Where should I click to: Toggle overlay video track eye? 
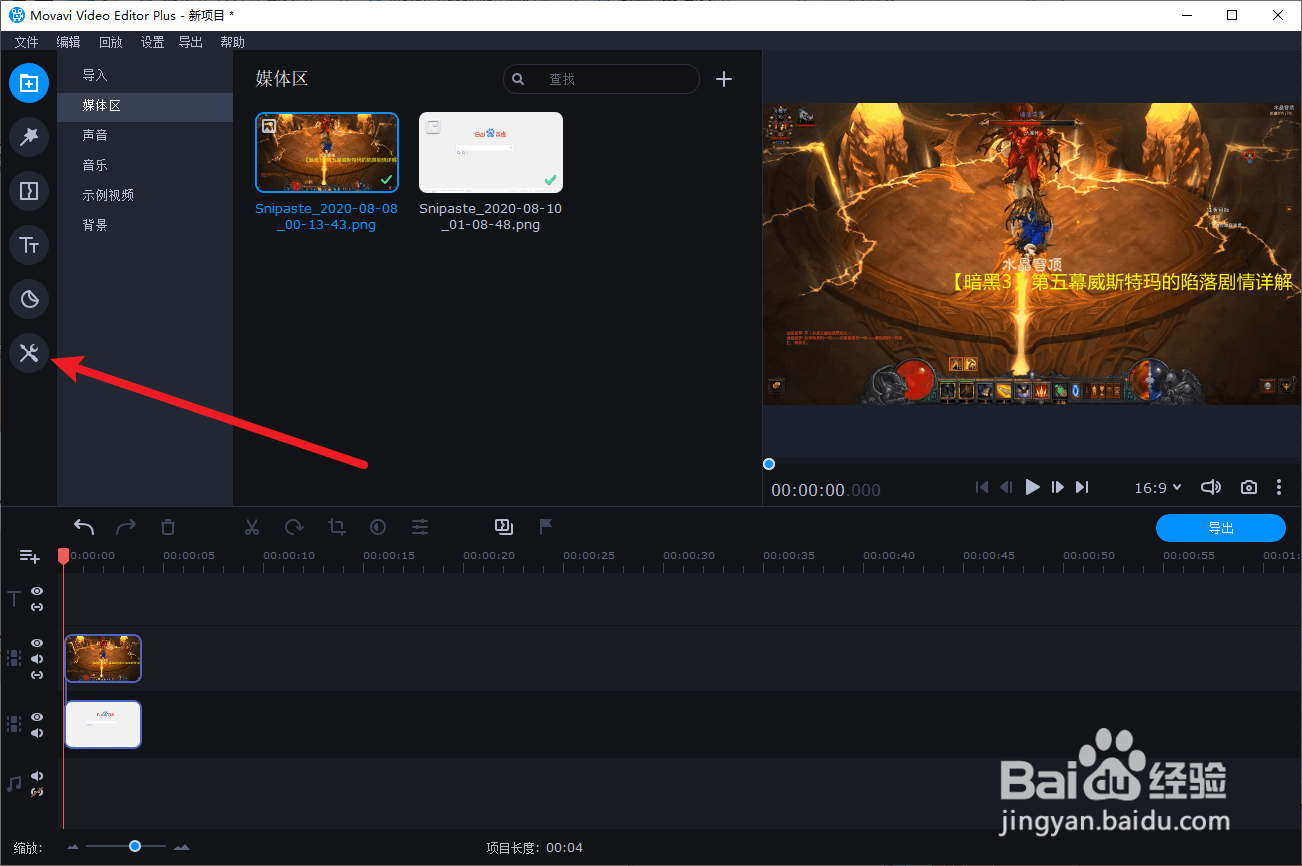37,643
